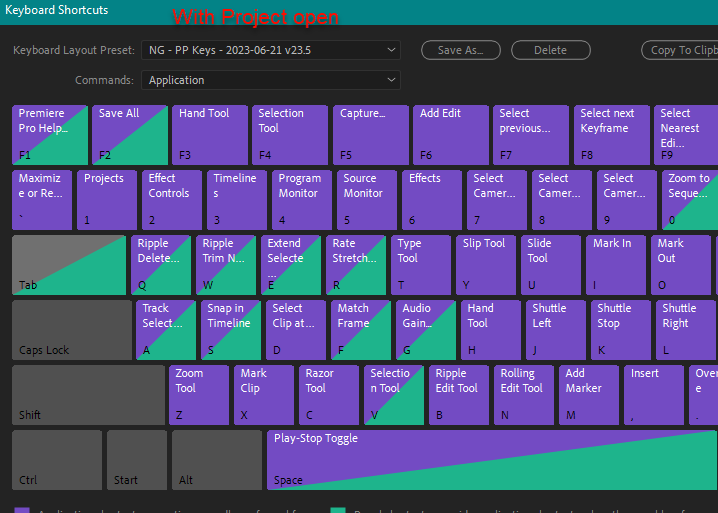Viewport: 718px width, 513px height.
Task: Click the 7 key Select Camera
Action: (497, 200)
